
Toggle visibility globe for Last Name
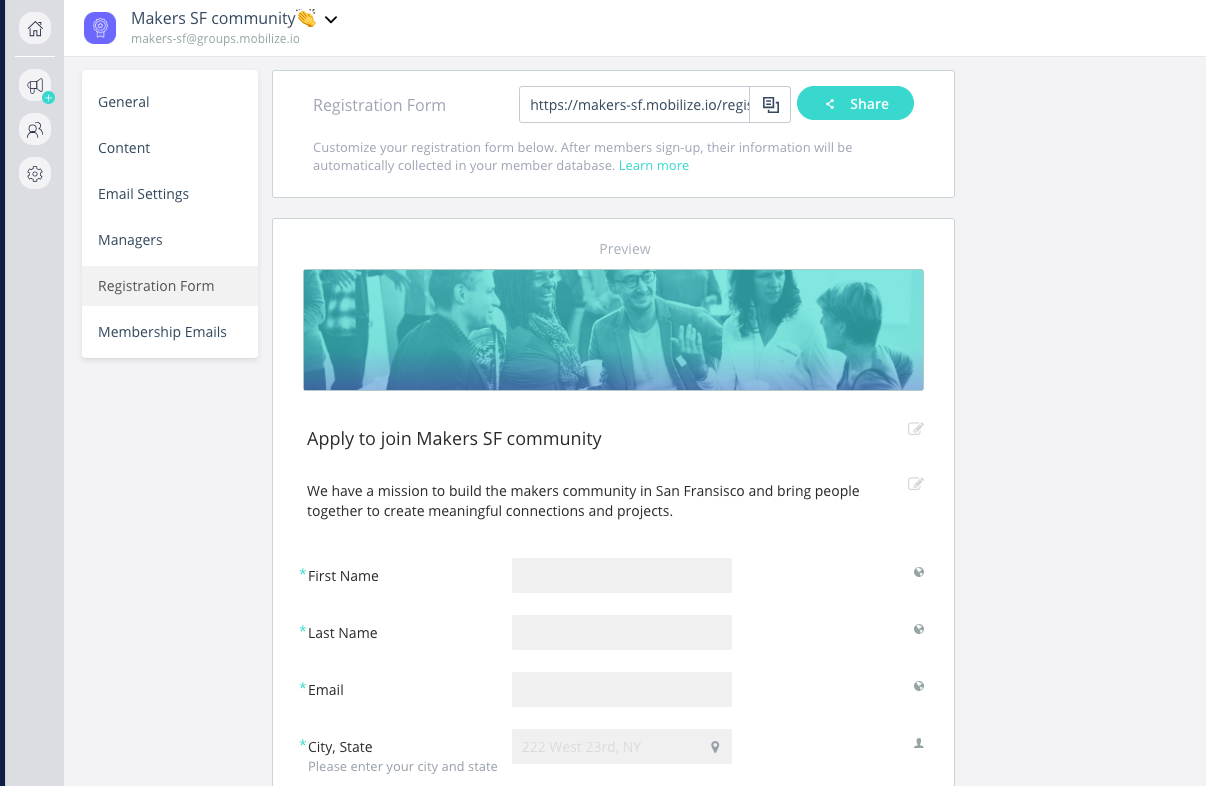pyautogui.click(x=919, y=629)
